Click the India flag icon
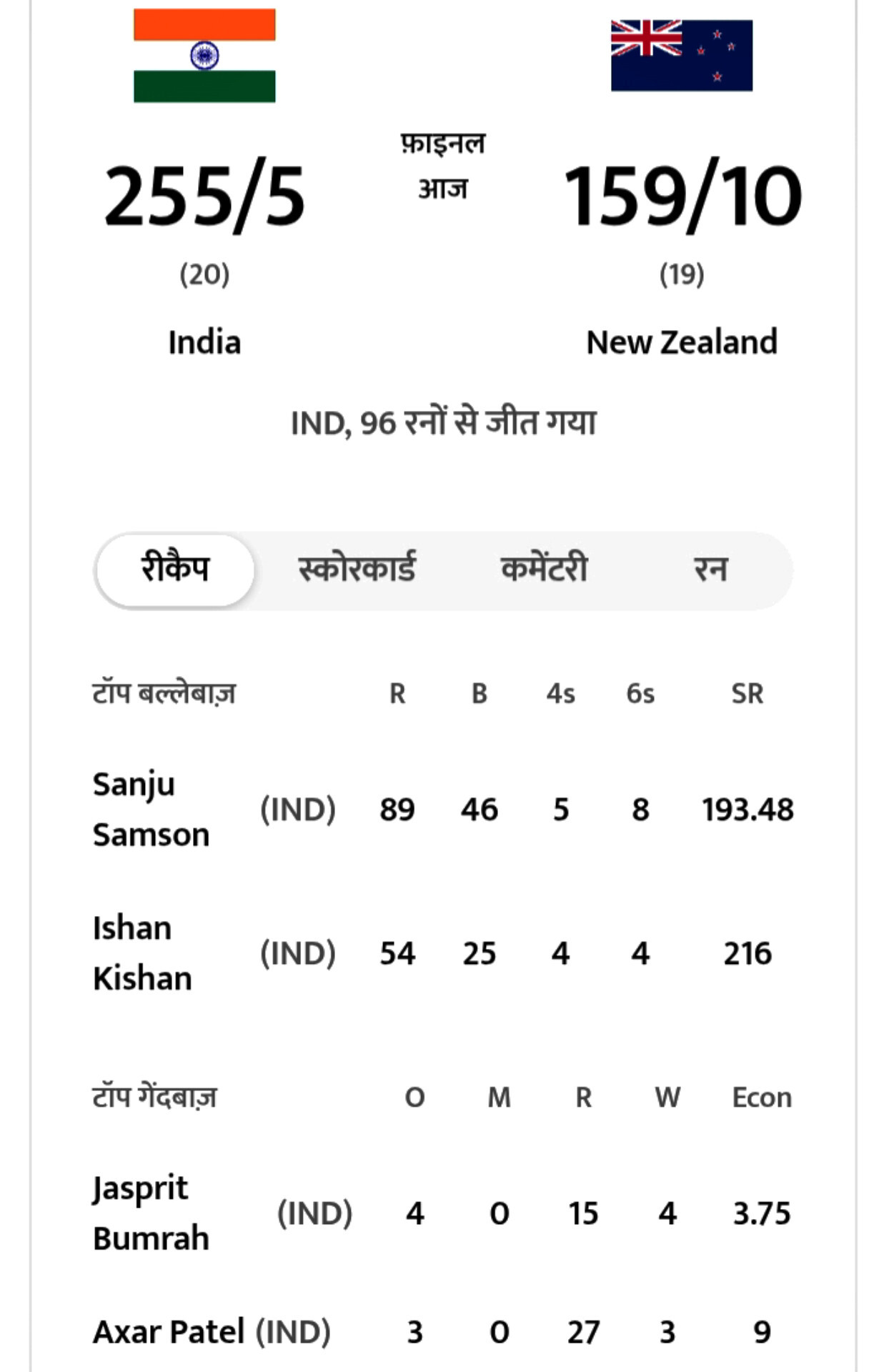 coord(204,56)
